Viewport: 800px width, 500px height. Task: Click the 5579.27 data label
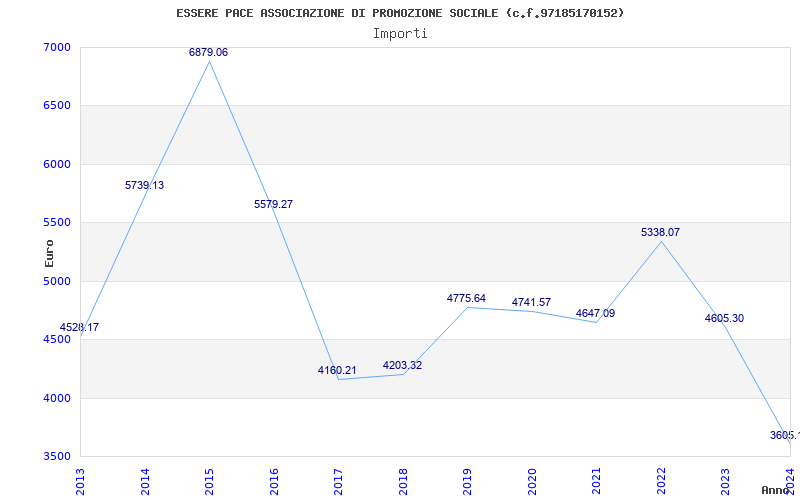[273, 204]
